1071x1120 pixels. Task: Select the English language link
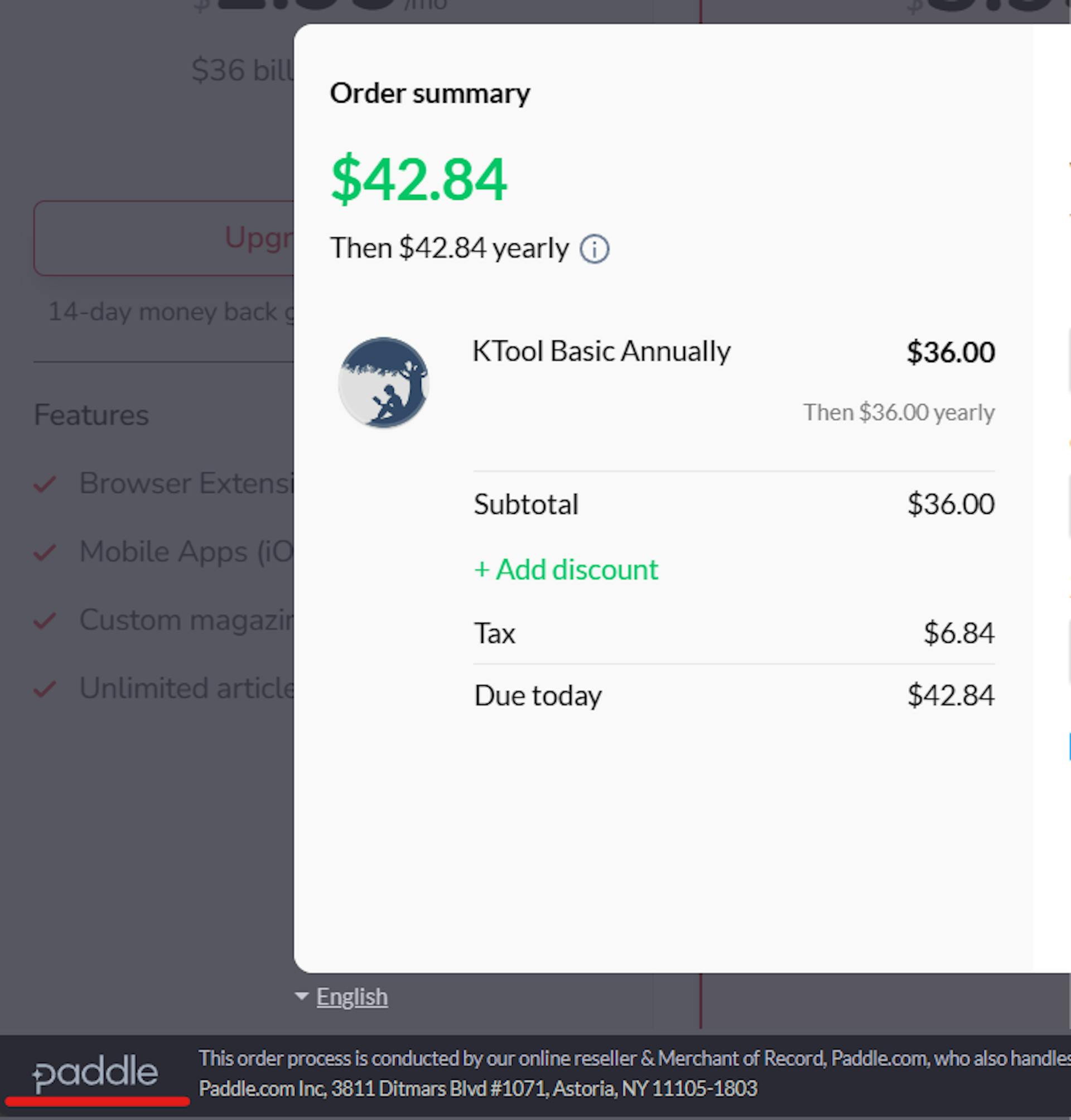(x=351, y=997)
